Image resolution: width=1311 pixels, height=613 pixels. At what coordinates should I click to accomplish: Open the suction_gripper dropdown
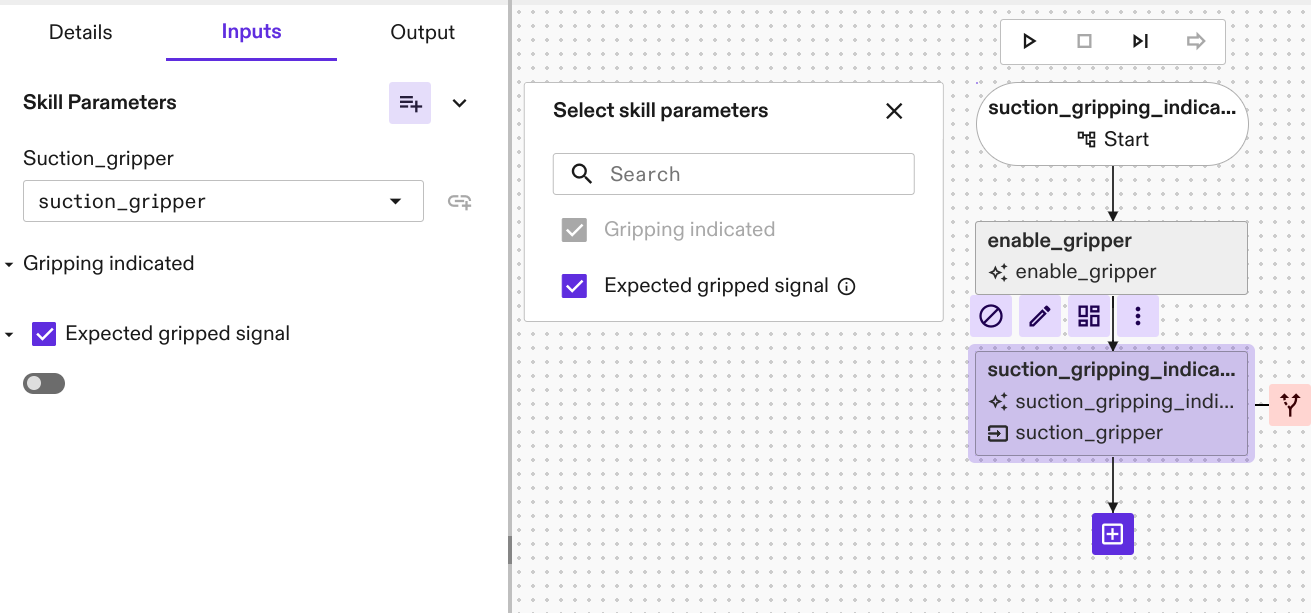pyautogui.click(x=223, y=202)
